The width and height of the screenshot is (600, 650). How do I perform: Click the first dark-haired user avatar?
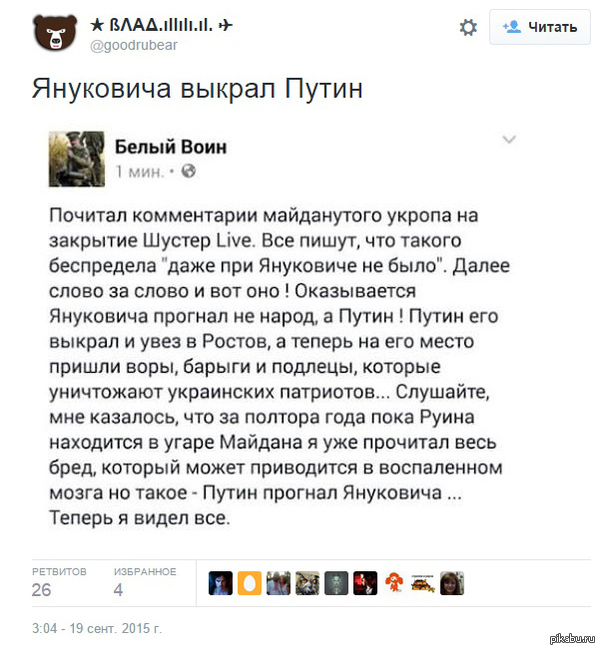220,583
